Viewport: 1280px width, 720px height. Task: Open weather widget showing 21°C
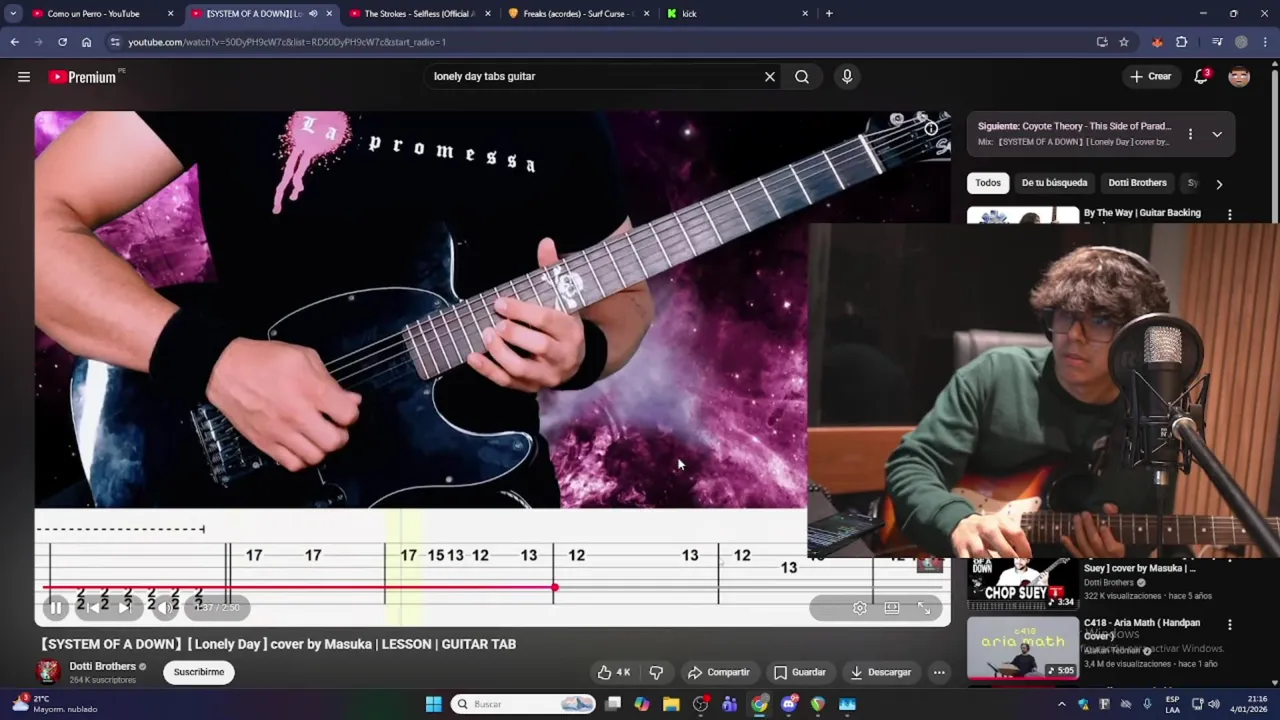[55, 704]
